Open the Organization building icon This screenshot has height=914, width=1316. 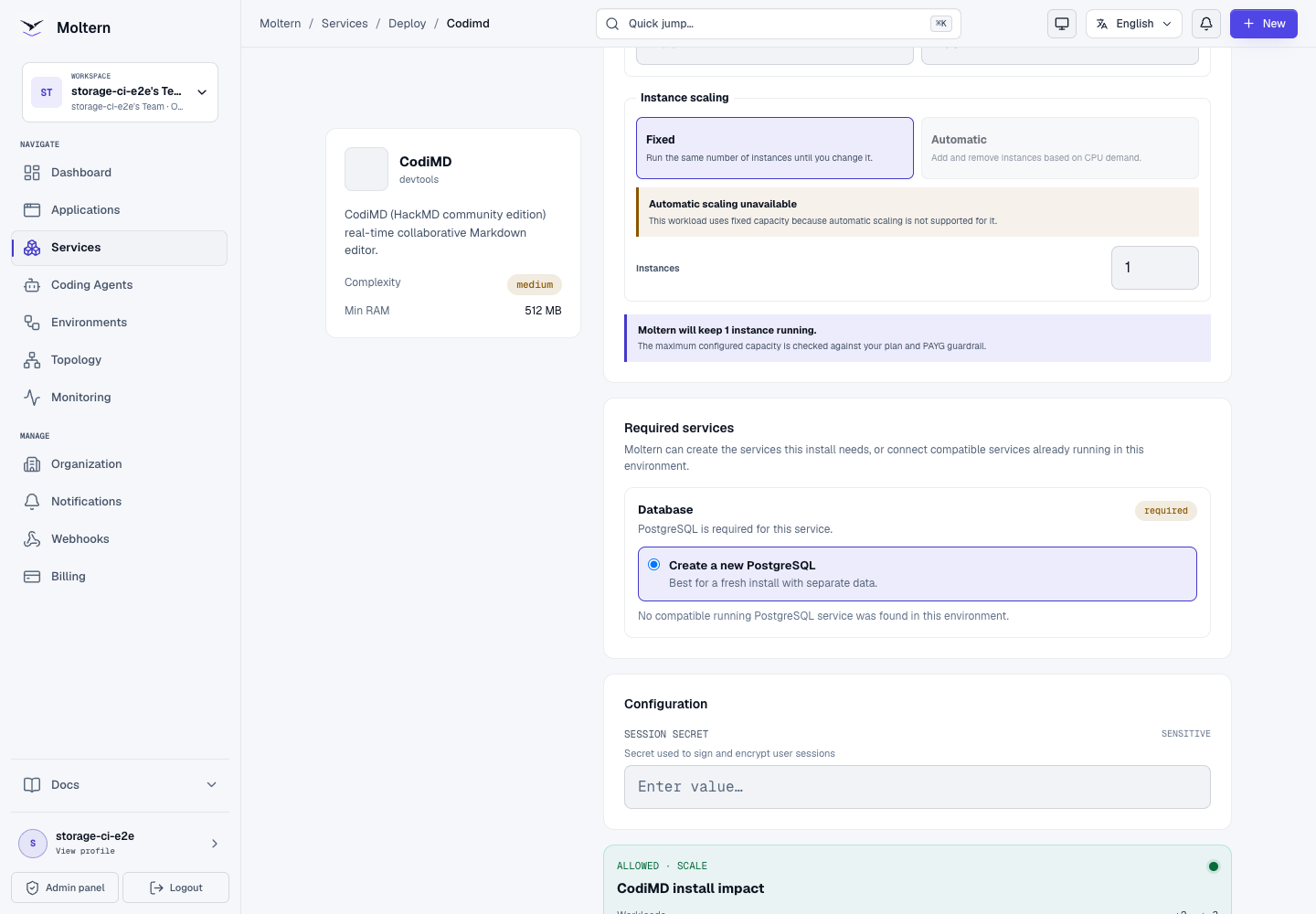click(x=32, y=464)
